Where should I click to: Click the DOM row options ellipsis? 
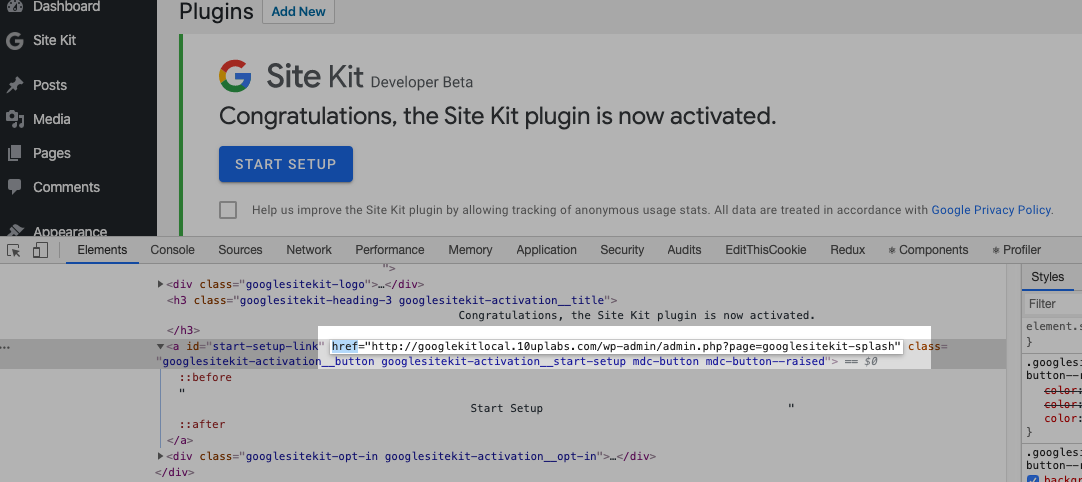(x=6, y=346)
